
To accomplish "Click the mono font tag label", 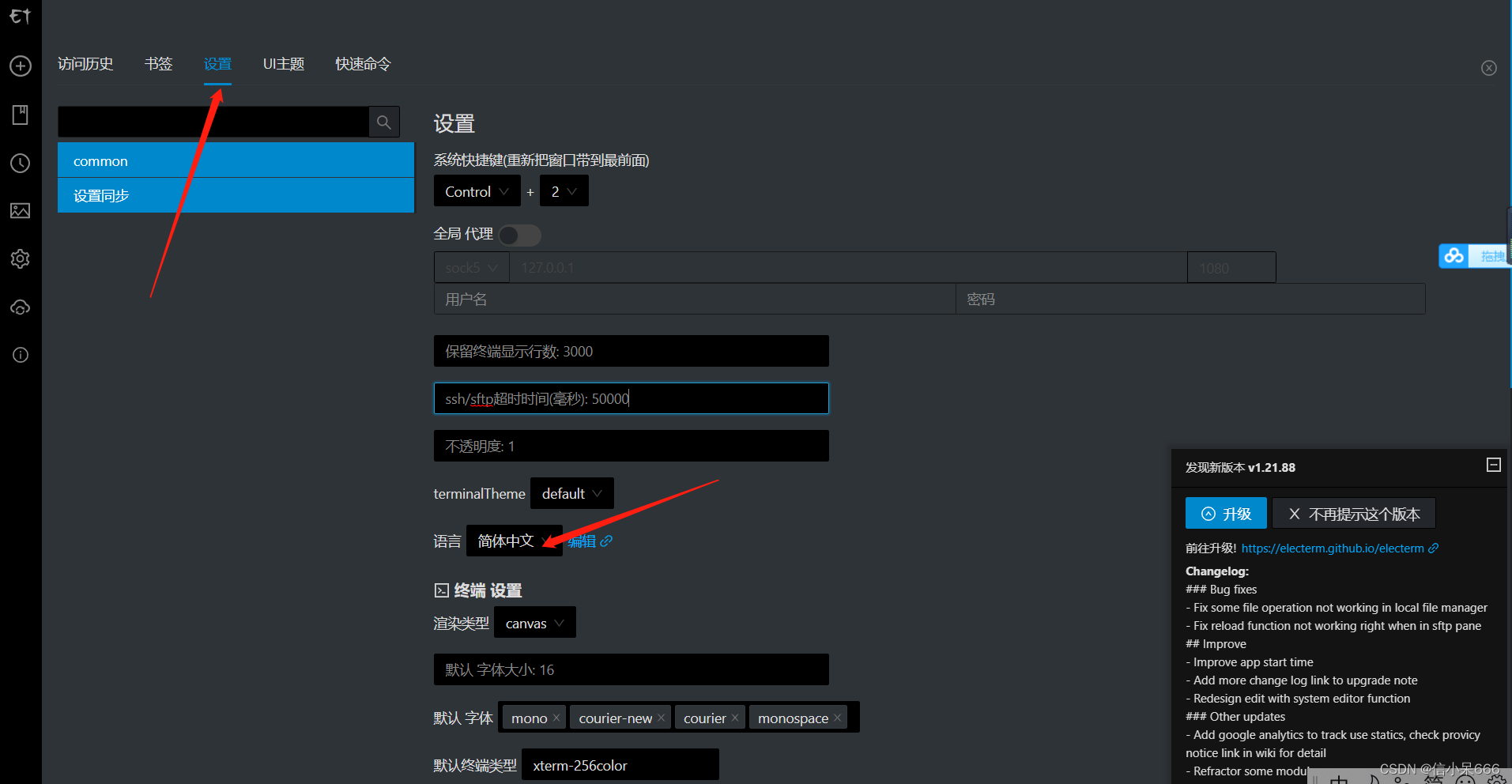I will [x=529, y=718].
